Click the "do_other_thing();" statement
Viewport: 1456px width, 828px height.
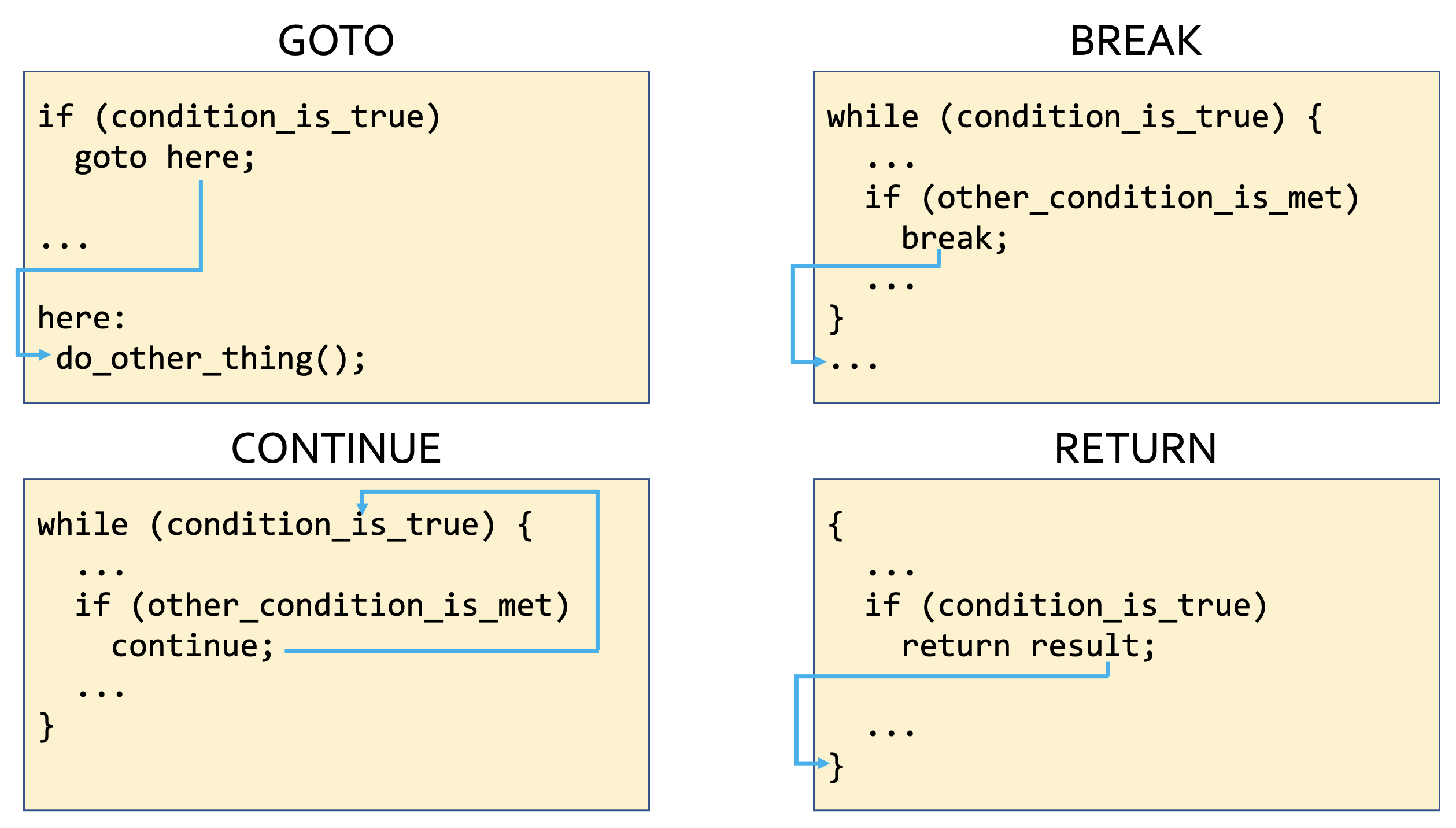[211, 359]
